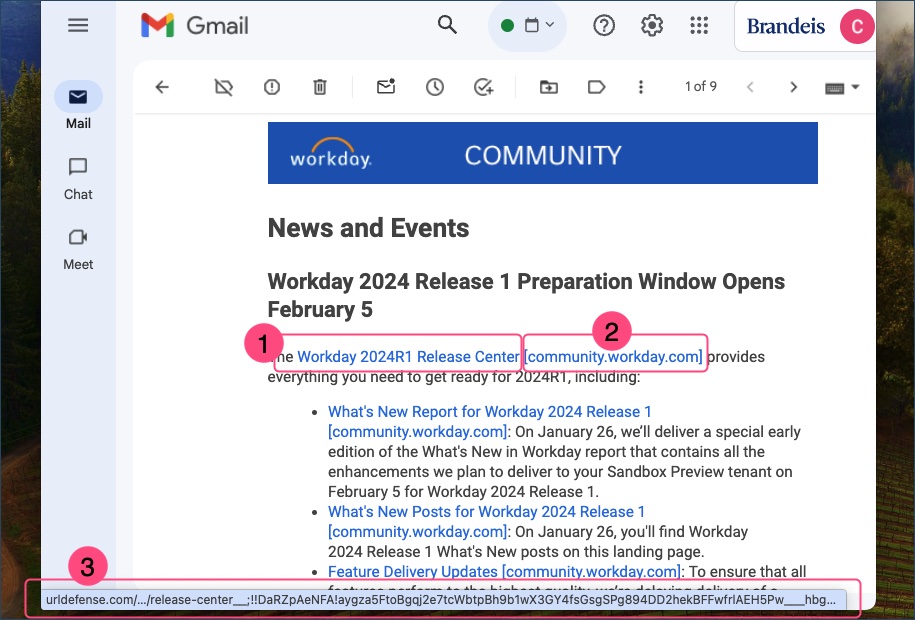Open the More options three-dot menu
Screen dimensions: 915x620
[x=641, y=87]
